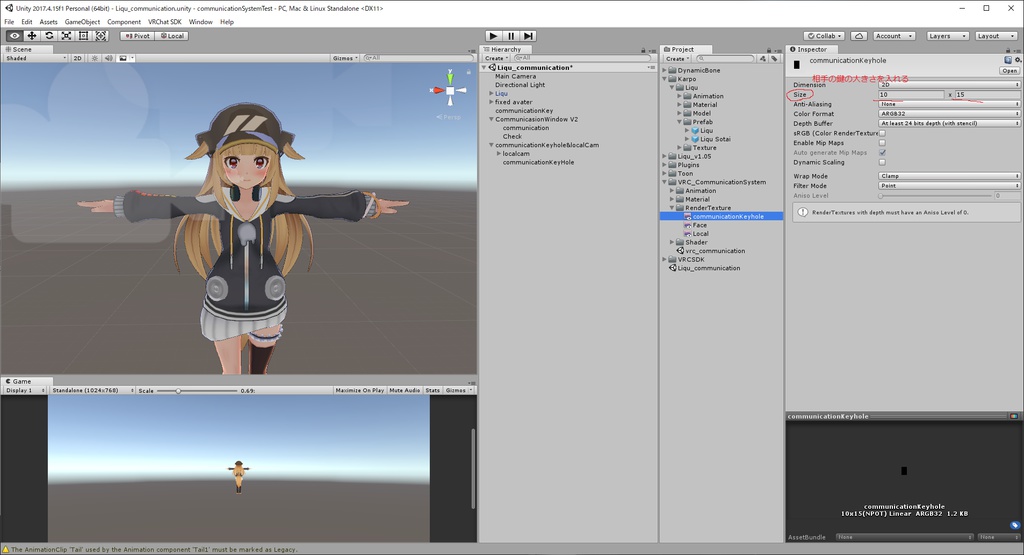Open the Wrap Mode dropdown
The image size is (1024, 555).
click(949, 176)
